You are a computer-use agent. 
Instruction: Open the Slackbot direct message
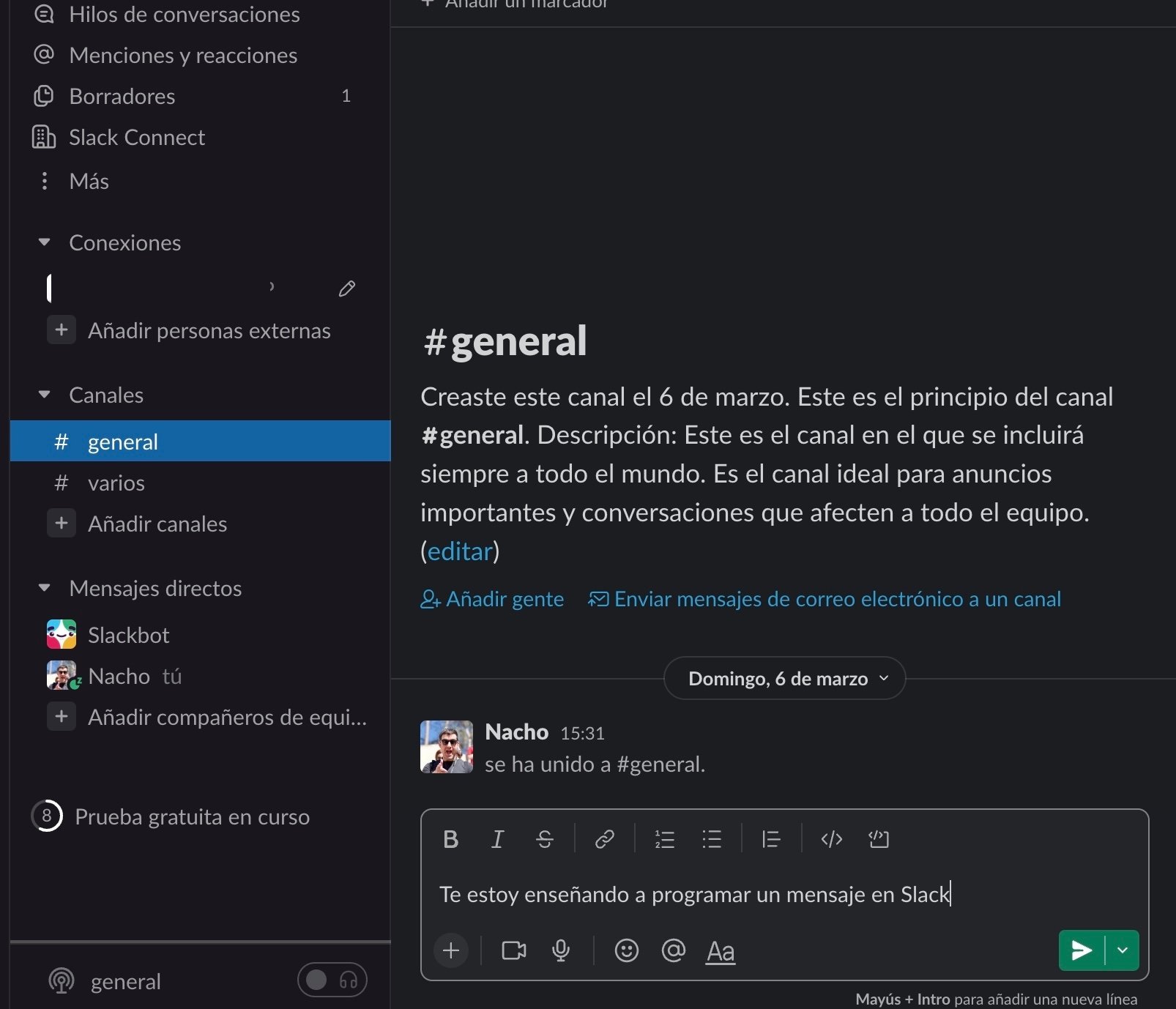201,635
